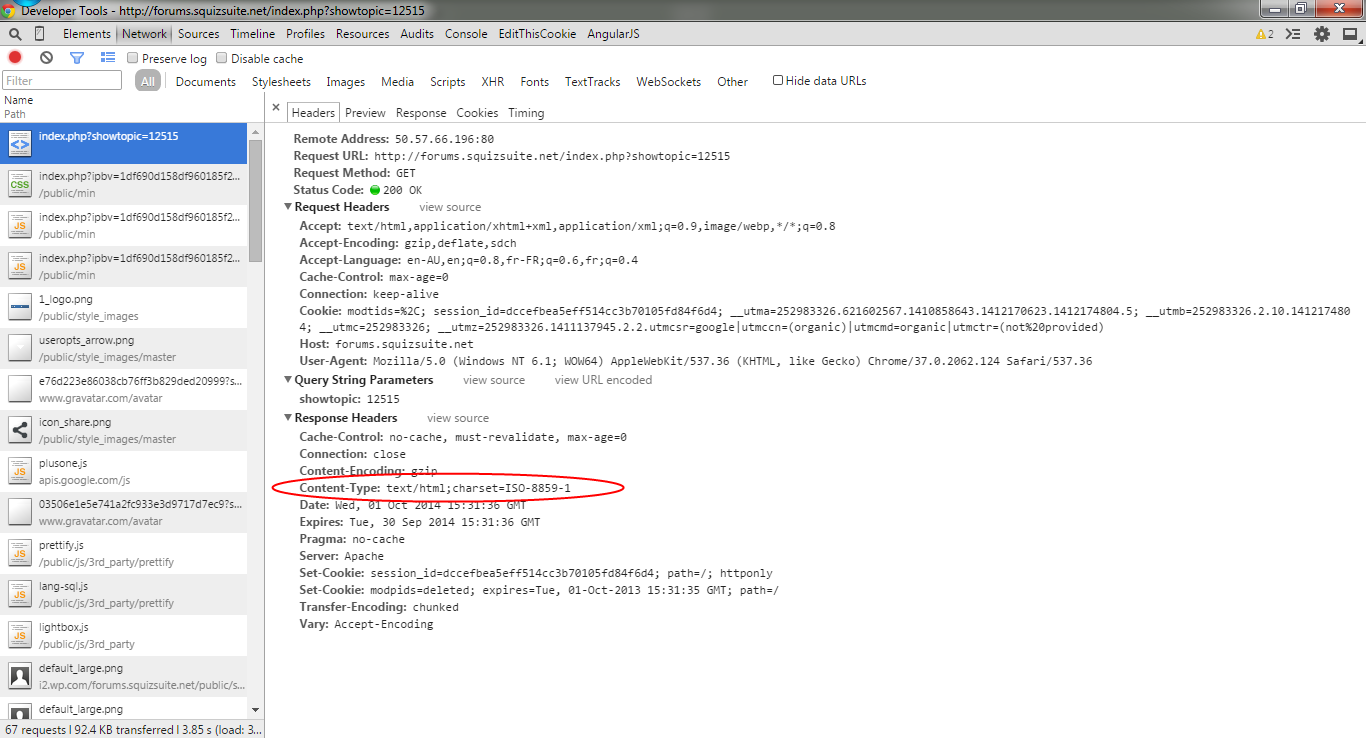The image size is (1366, 738).
Task: Open the Cookies tab of the request
Action: point(477,112)
